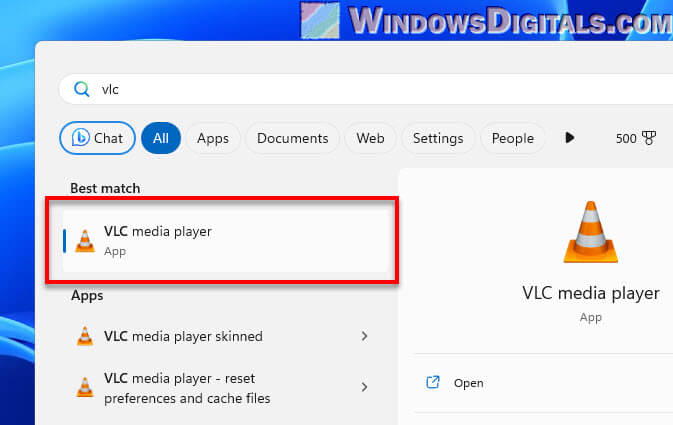Click the search magnifier icon
Viewport: 673px width, 425px height.
82,89
